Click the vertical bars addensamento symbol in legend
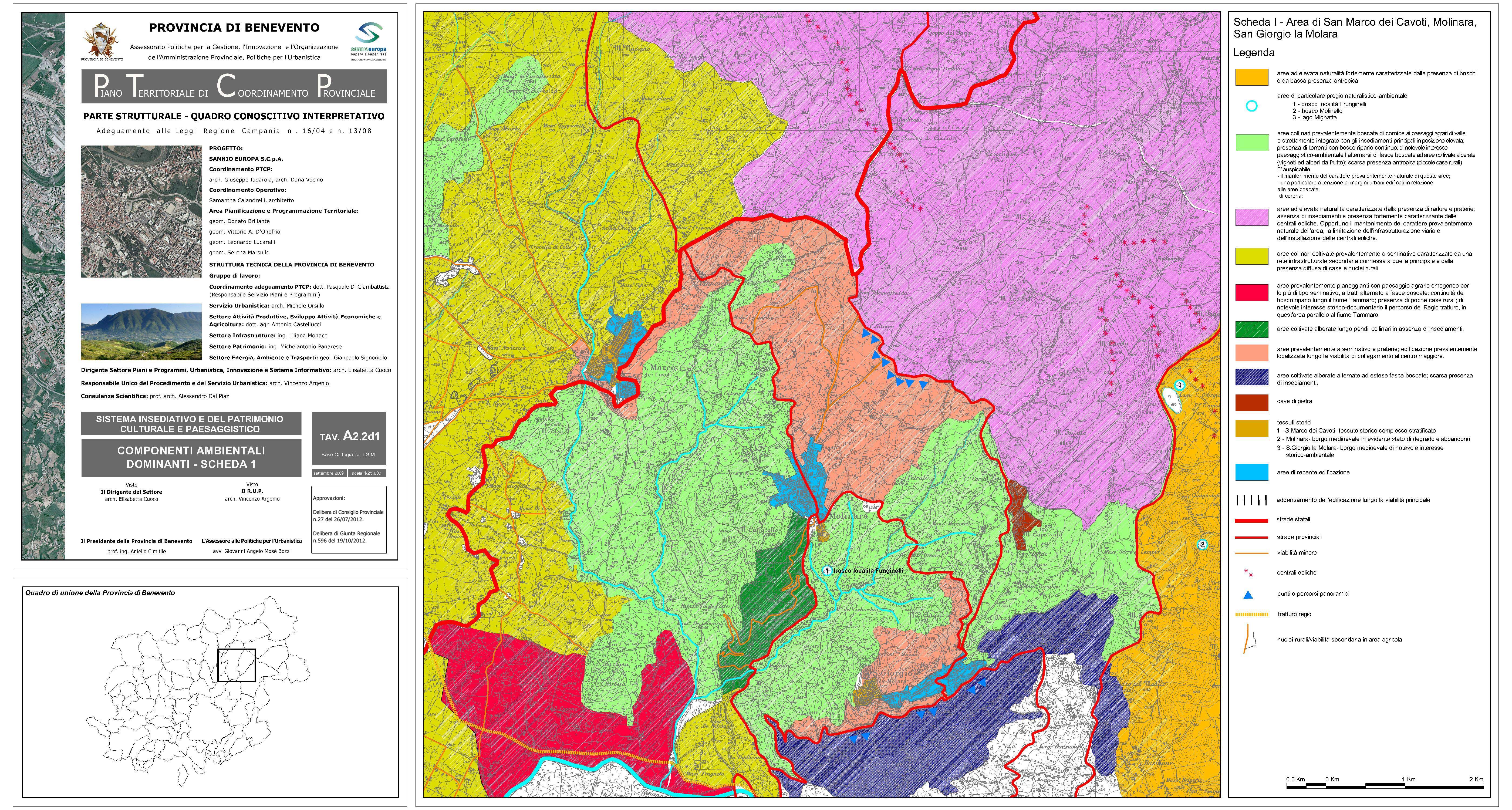Screen dimensions: 1512x810 pos(1251,500)
